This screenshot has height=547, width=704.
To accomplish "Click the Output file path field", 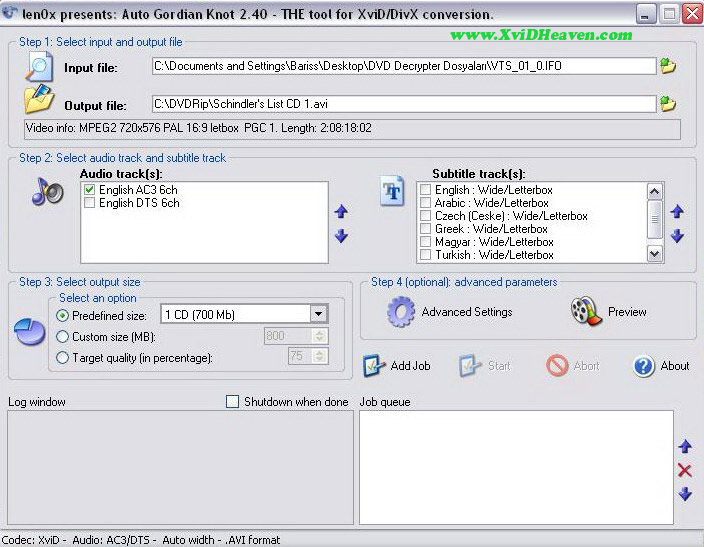I will [x=404, y=104].
